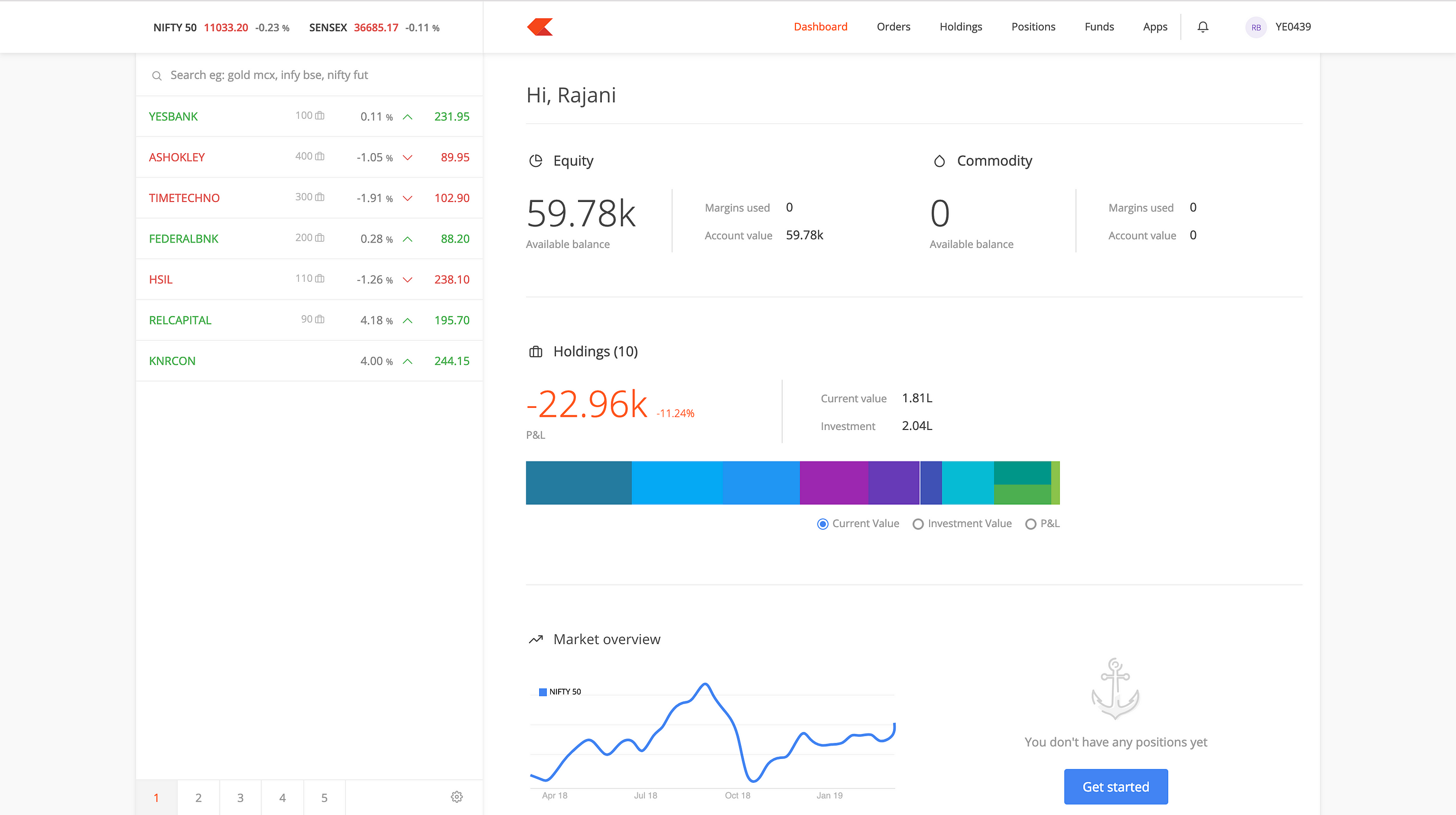Open the Apps tab
The height and width of the screenshot is (815, 1456).
[1155, 27]
